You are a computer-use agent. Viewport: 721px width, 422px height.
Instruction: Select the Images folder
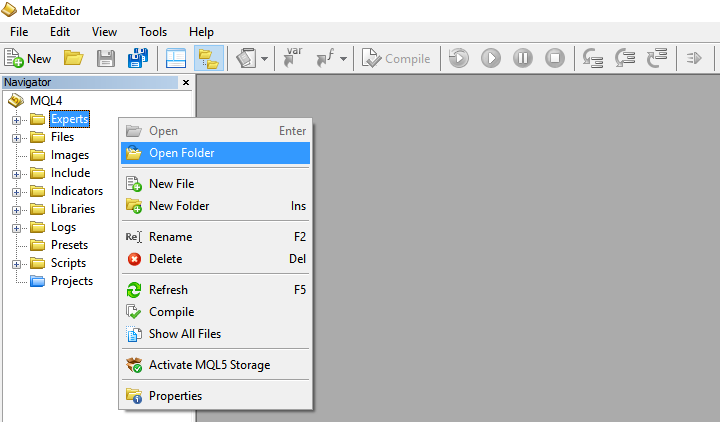point(70,155)
